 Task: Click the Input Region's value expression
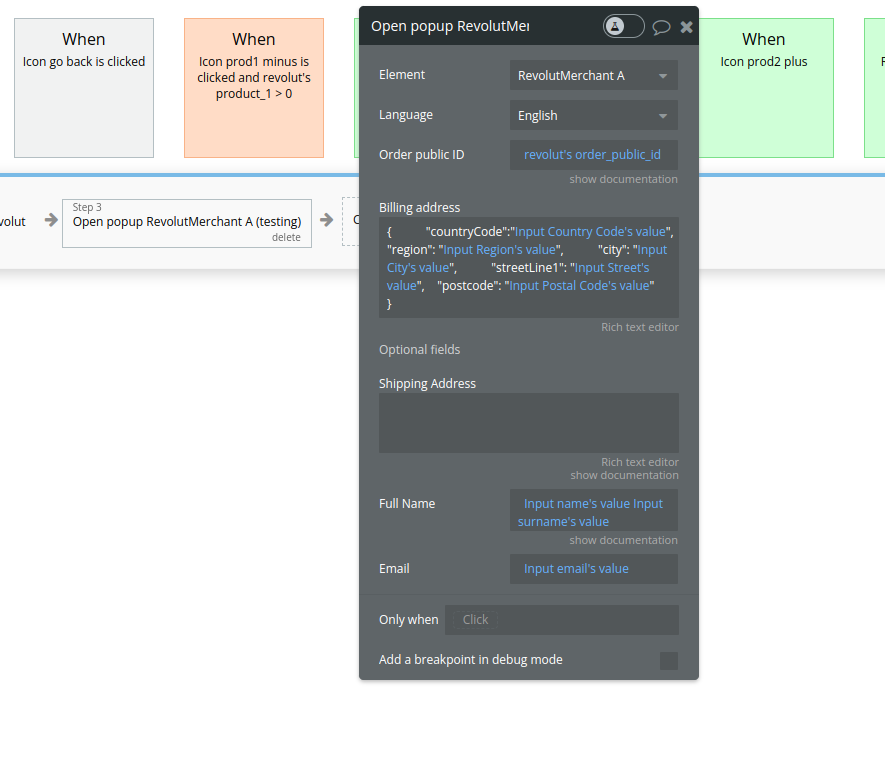[x=500, y=249]
